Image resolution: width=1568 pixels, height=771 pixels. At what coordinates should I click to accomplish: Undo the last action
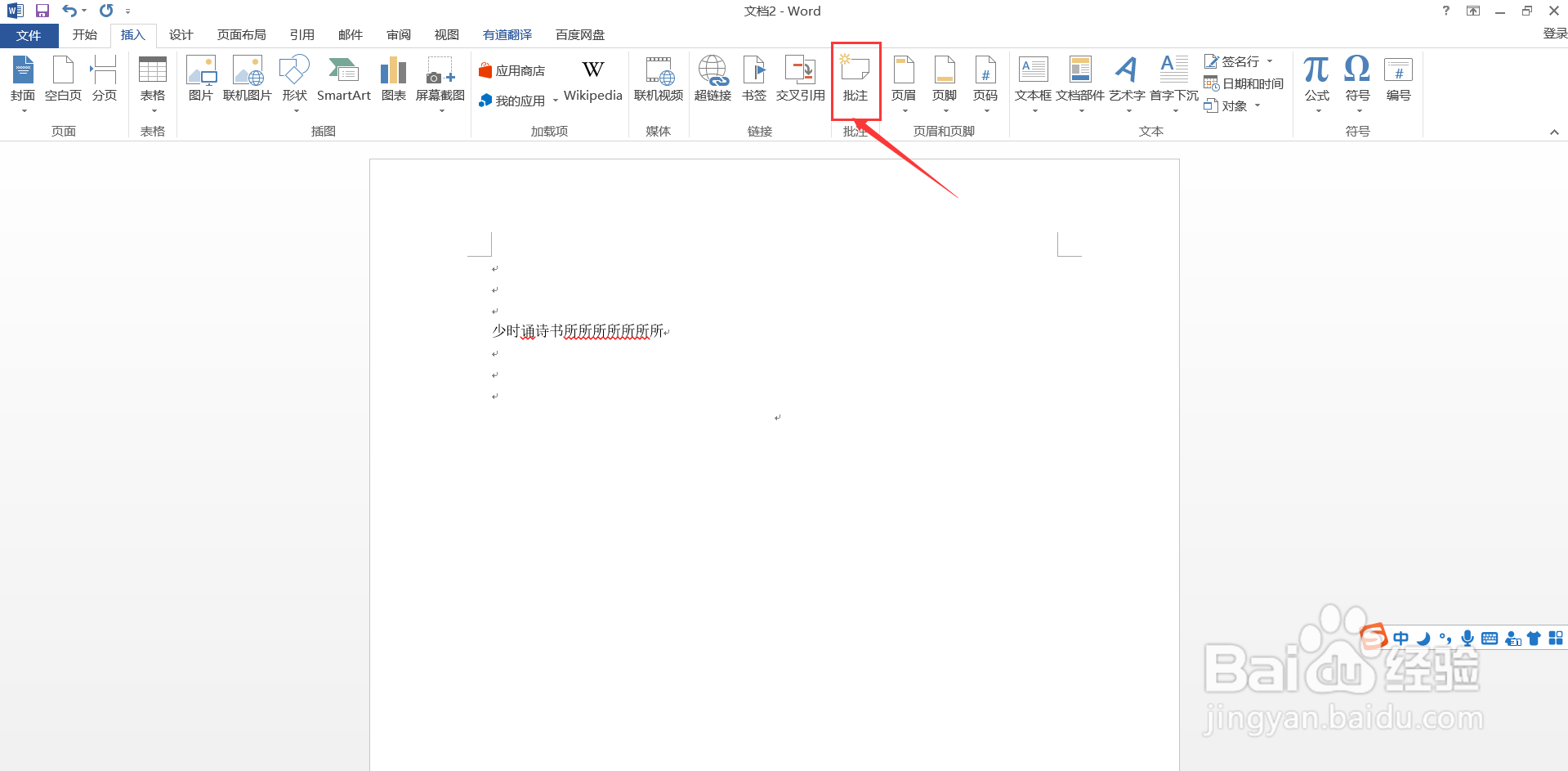69,11
